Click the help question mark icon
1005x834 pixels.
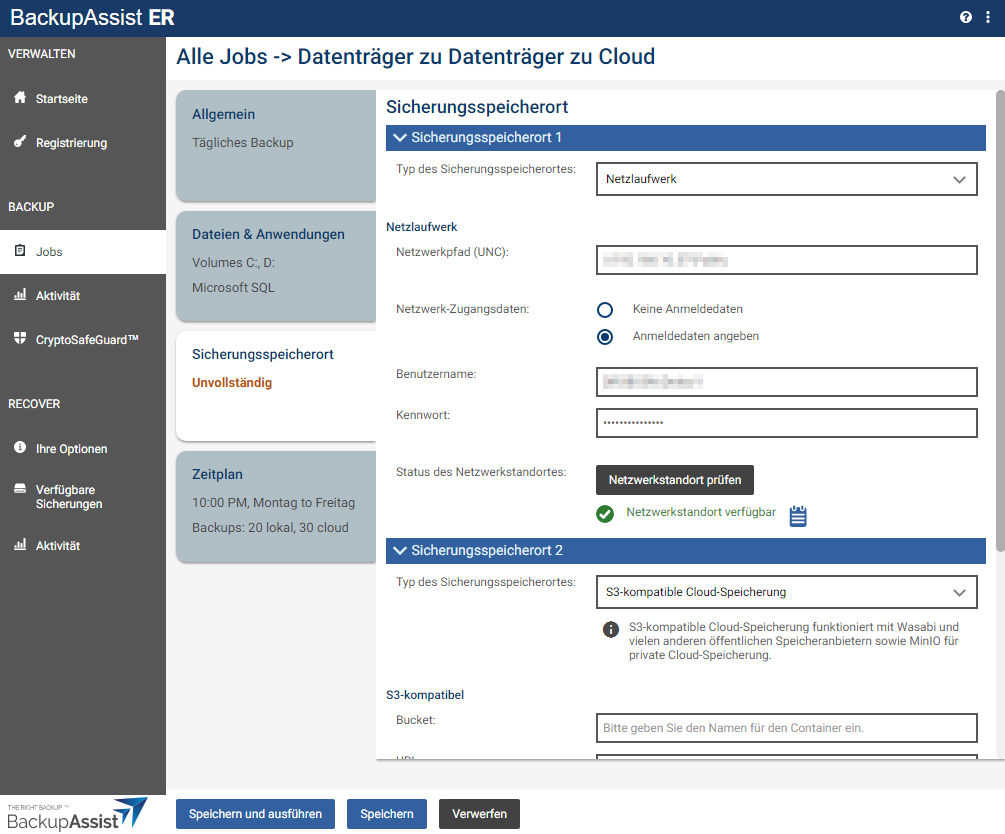pos(966,17)
